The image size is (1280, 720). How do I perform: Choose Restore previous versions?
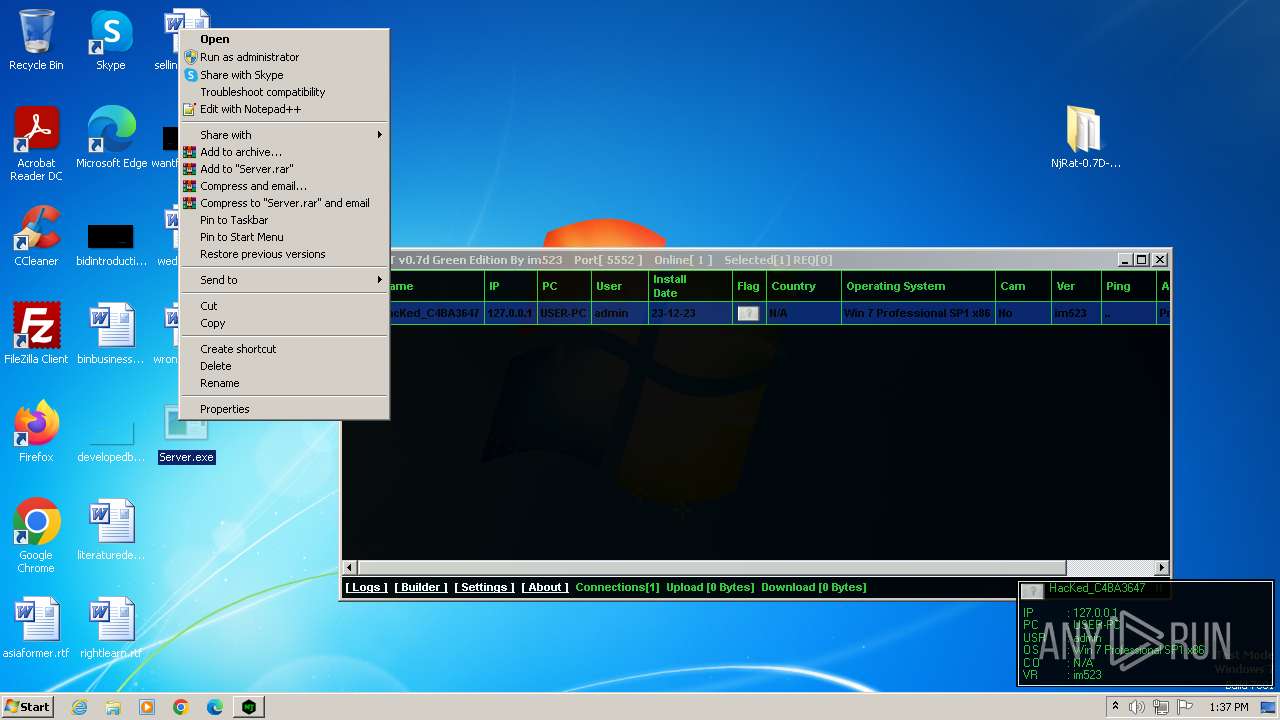click(284, 254)
